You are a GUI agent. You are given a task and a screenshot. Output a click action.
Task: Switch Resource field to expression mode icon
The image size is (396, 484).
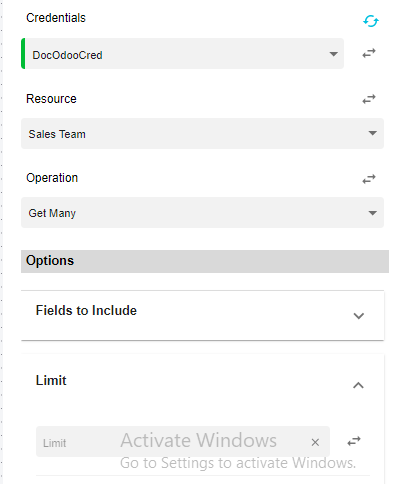click(x=369, y=99)
